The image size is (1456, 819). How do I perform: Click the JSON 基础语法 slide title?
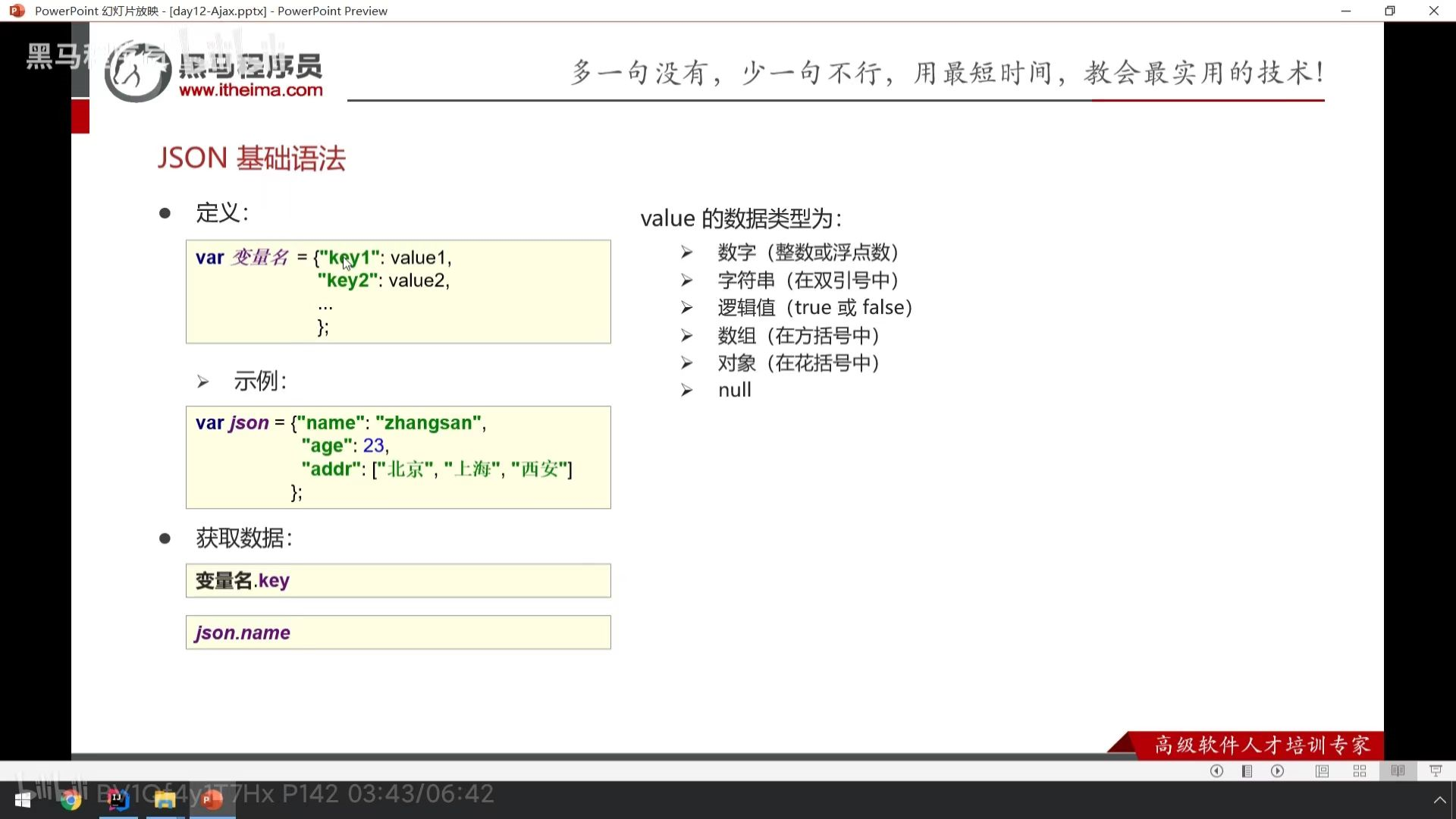(x=251, y=158)
